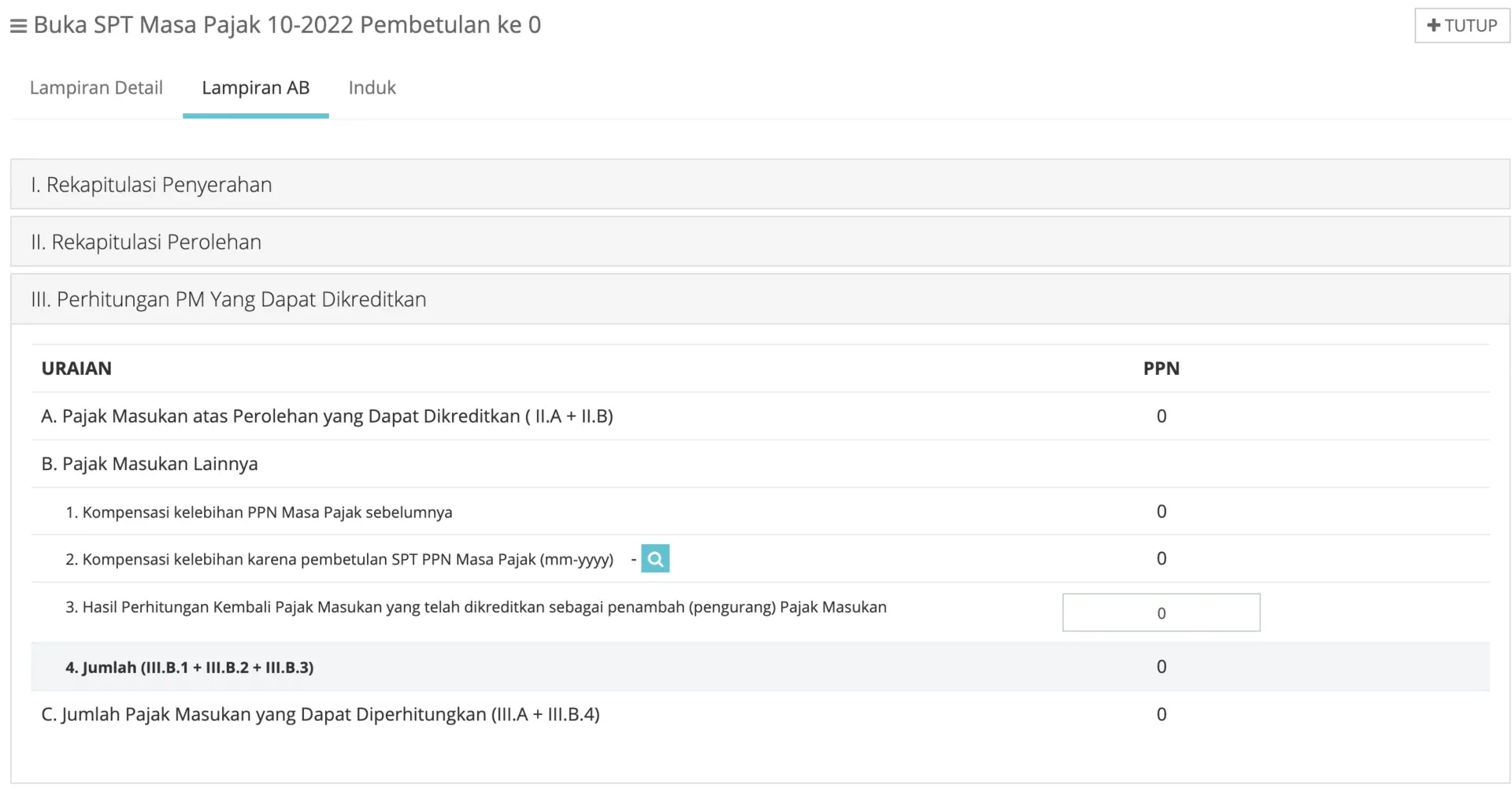The width and height of the screenshot is (1512, 796).
Task: Click the URAIAN column header
Action: coord(76,368)
